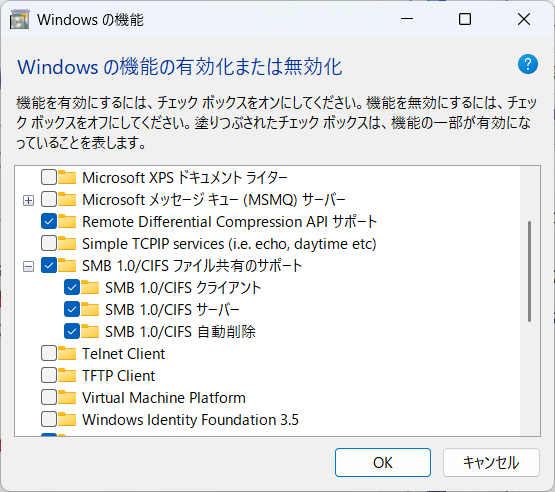Select the Simple TCPIP services item
The image size is (555, 492).
(x=229, y=244)
